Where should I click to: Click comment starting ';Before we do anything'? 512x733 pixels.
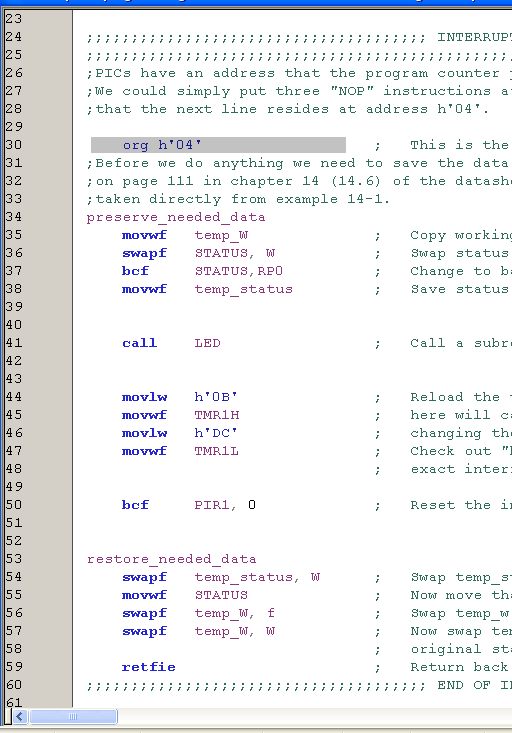[x=298, y=163]
